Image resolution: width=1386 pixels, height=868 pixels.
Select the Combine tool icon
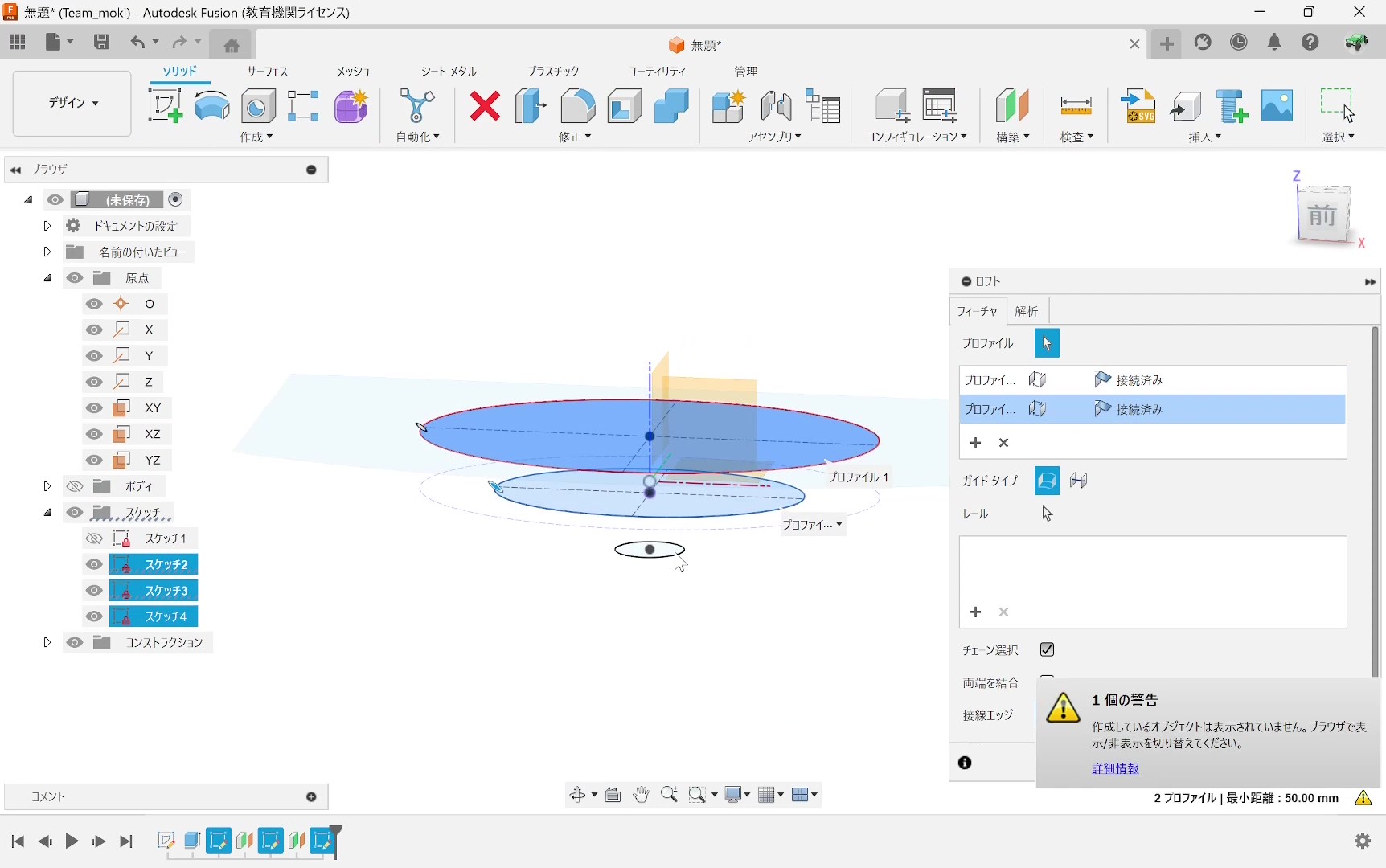pyautogui.click(x=671, y=106)
